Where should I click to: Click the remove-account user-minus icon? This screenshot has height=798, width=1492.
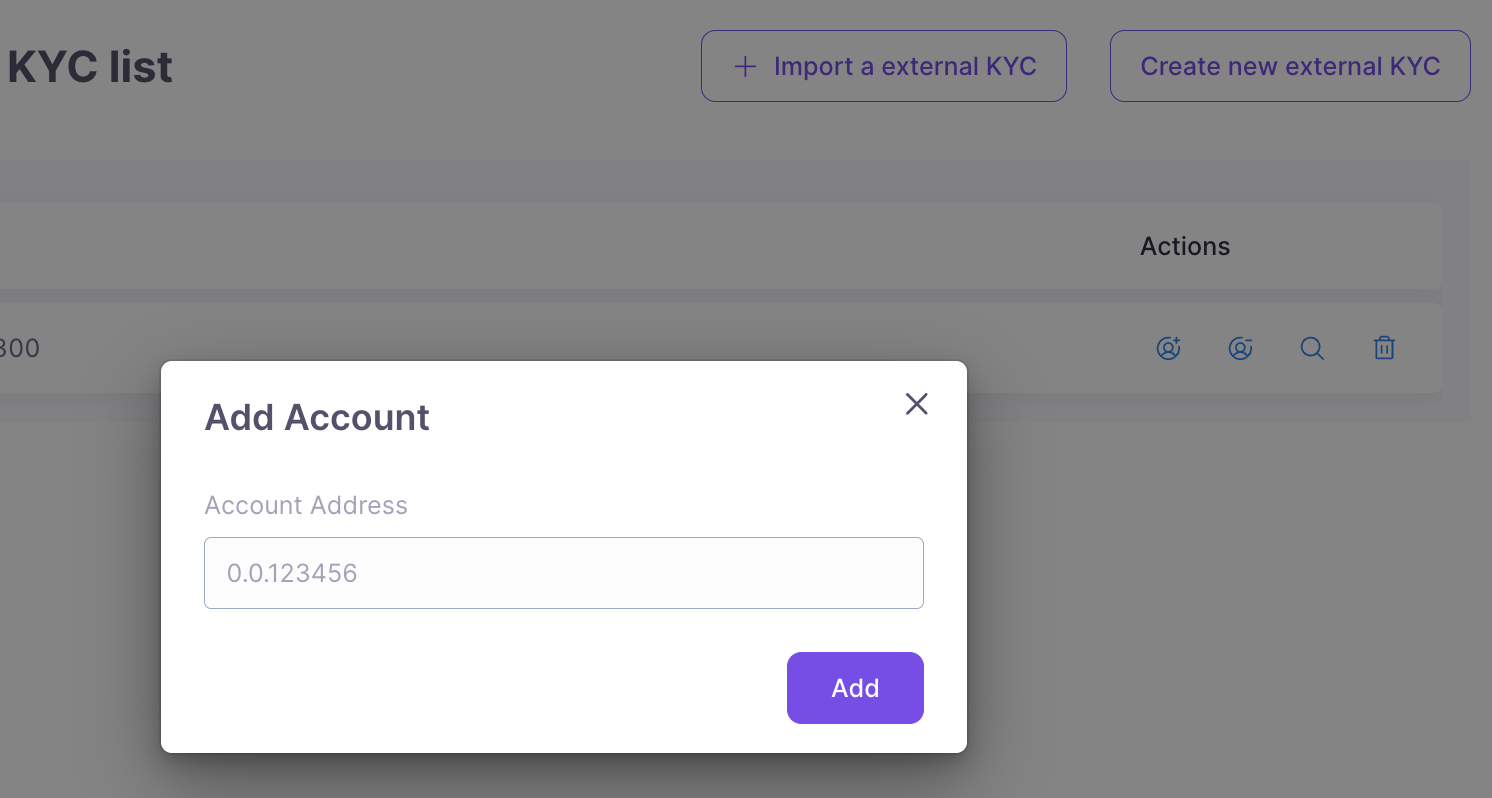[x=1240, y=348]
